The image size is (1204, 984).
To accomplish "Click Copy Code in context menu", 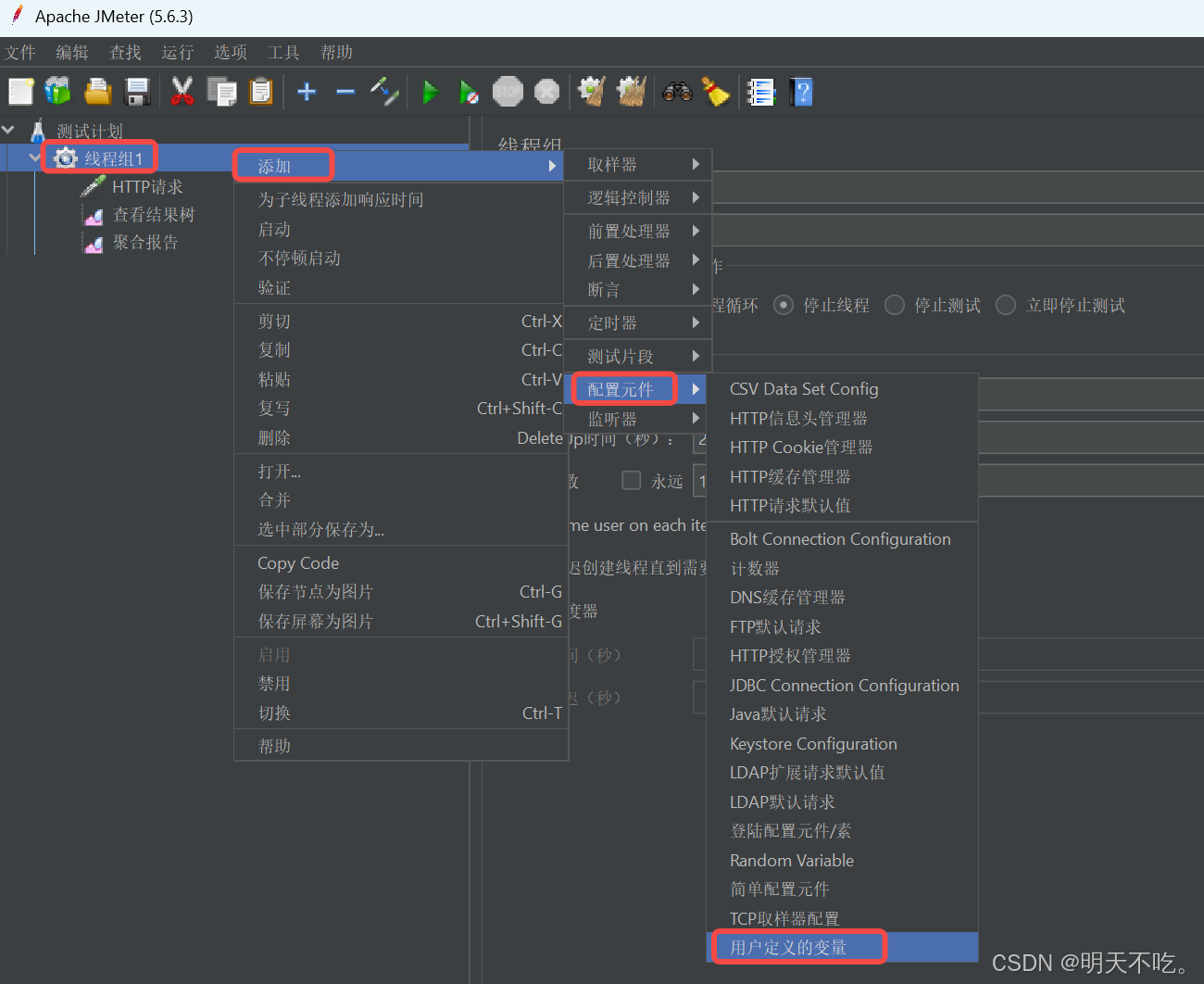I will (400, 563).
